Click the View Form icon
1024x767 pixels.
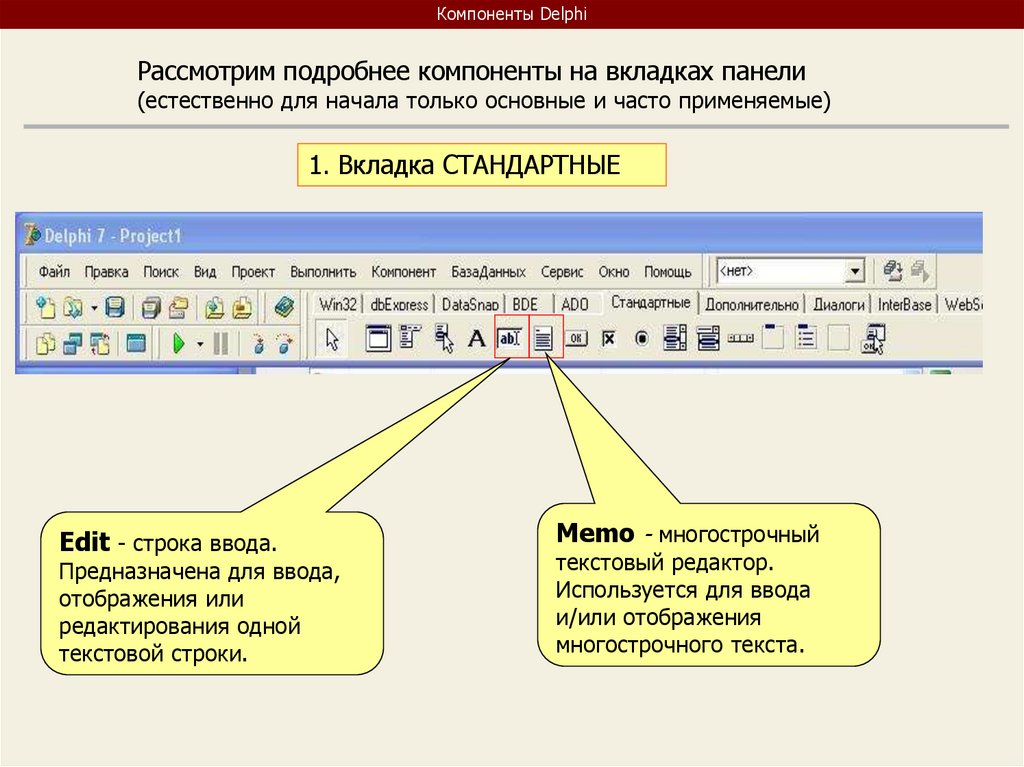(72, 343)
